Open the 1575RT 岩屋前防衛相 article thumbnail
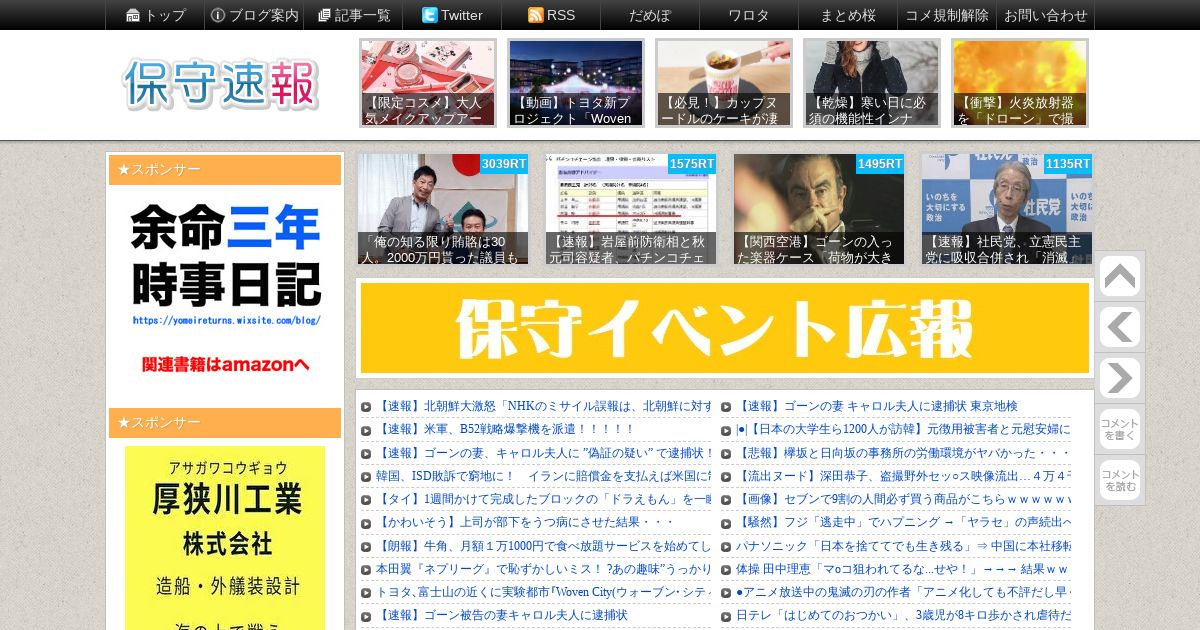The width and height of the screenshot is (1200, 630). coord(631,209)
